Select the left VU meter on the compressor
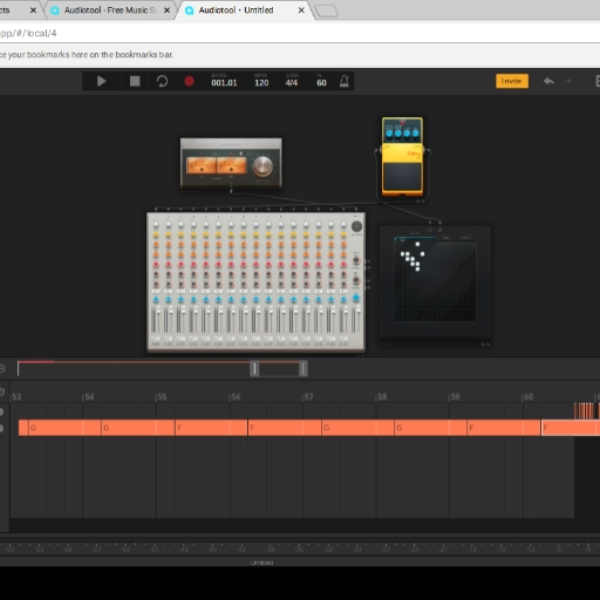Screen dimensions: 600x600 [201, 166]
